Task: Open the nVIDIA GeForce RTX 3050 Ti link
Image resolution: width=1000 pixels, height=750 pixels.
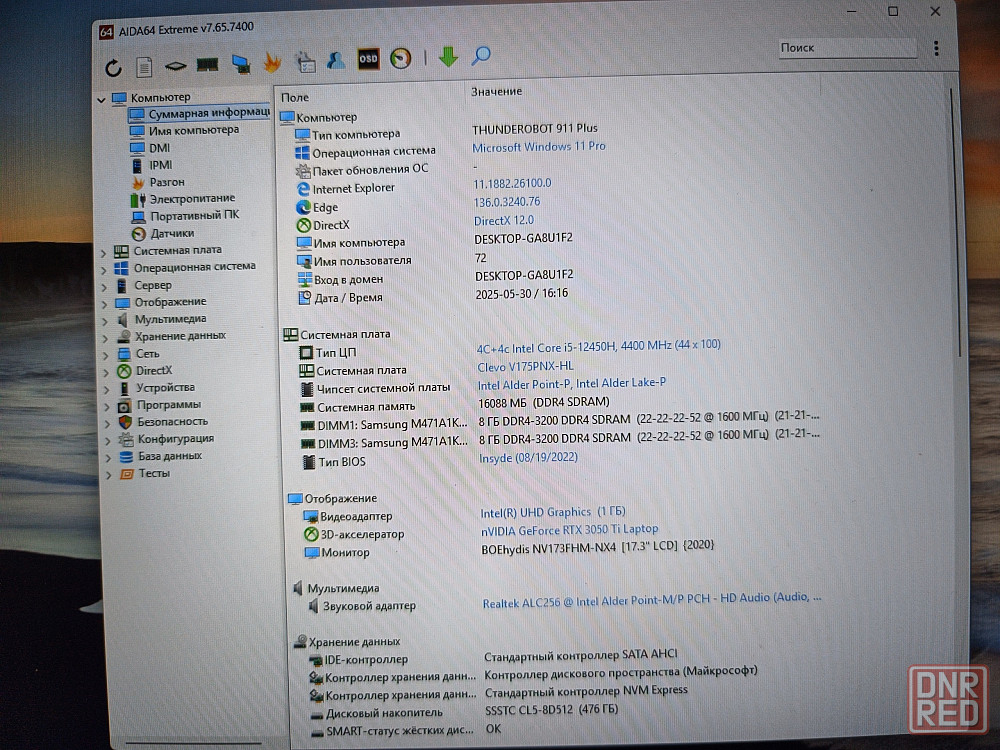Action: click(x=569, y=529)
